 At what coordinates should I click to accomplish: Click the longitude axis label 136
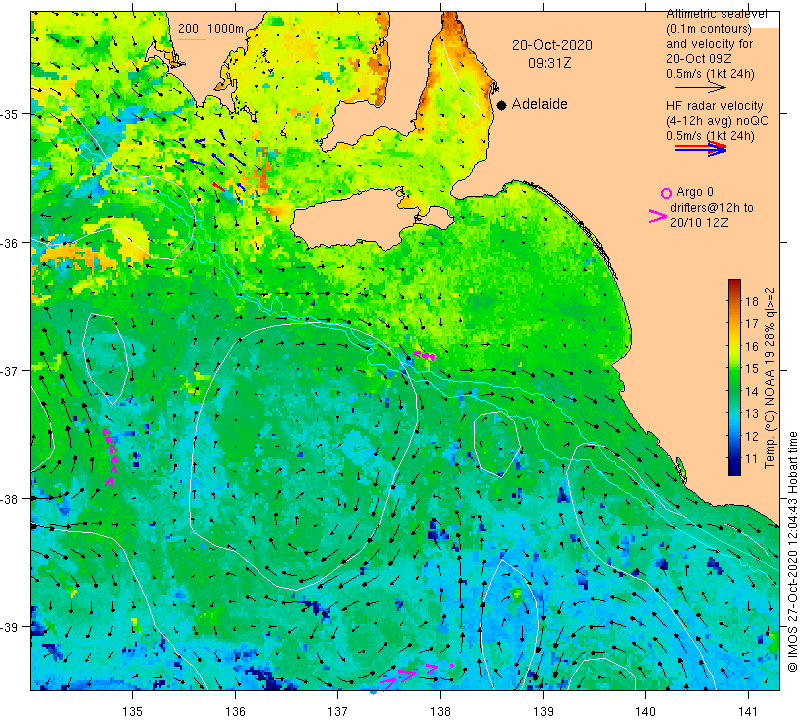pos(235,710)
